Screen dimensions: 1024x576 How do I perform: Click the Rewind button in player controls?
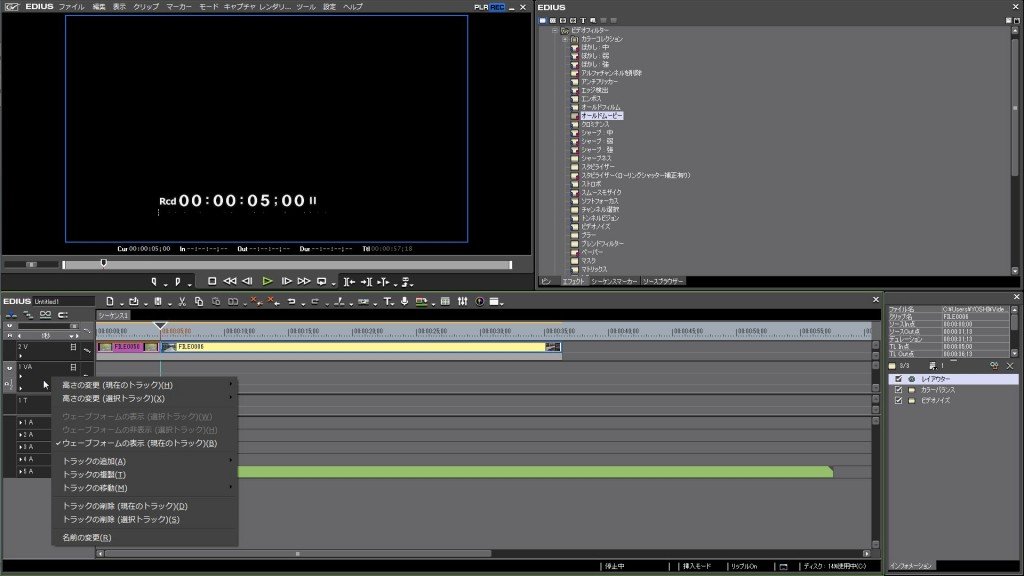tap(230, 281)
